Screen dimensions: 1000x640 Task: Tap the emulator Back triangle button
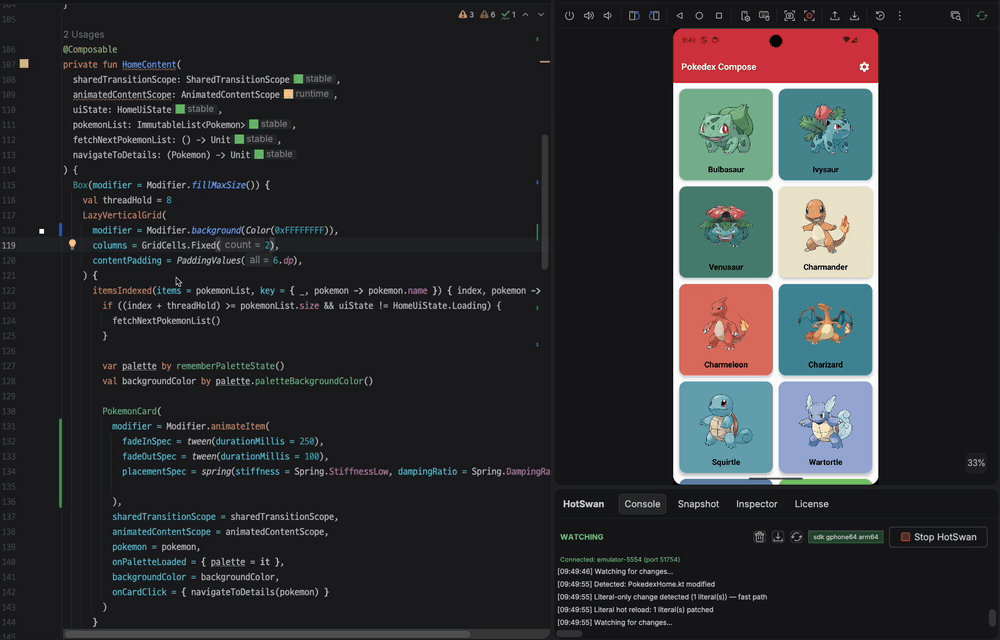[x=679, y=16]
